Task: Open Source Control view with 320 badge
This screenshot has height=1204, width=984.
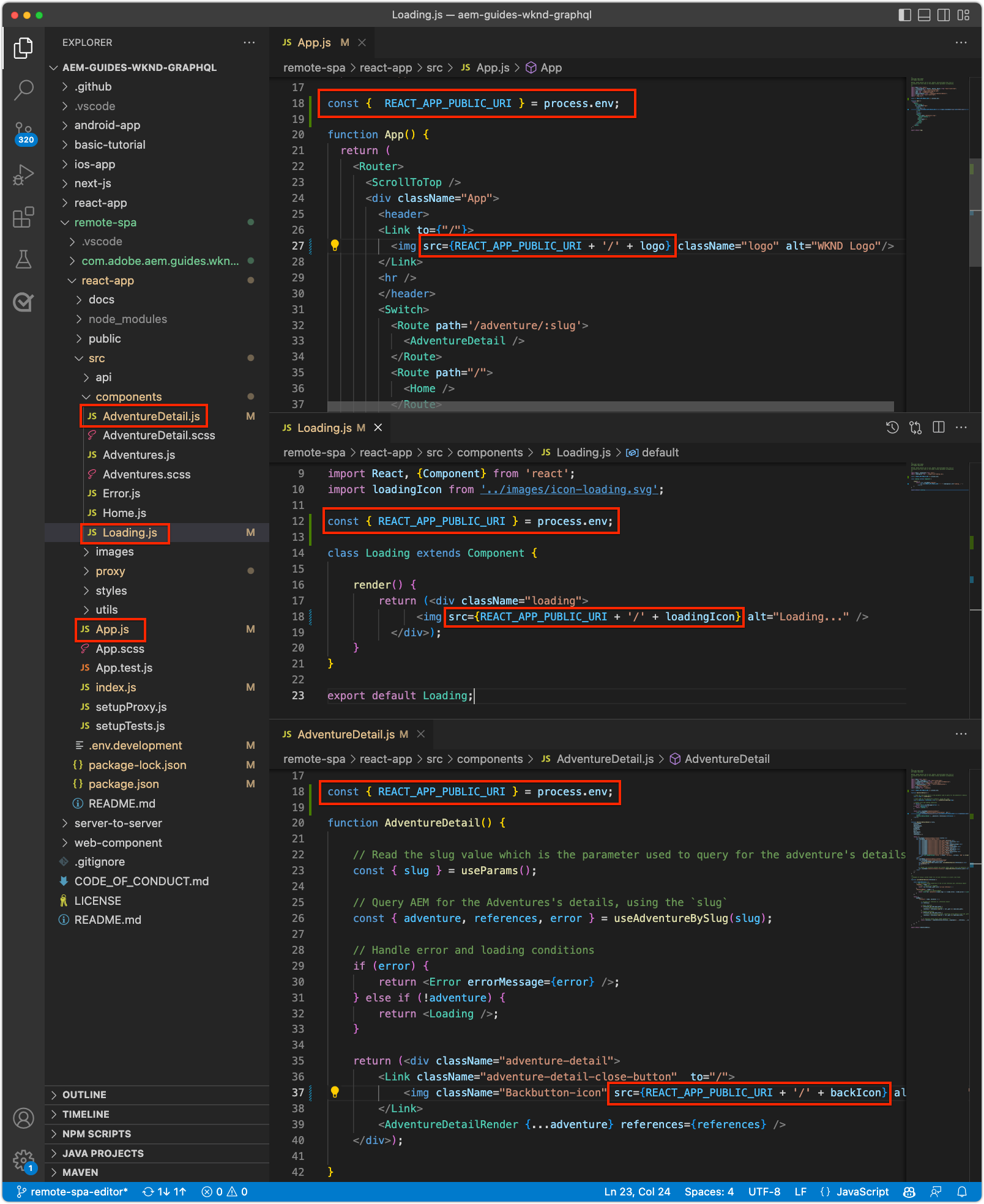Action: click(23, 132)
